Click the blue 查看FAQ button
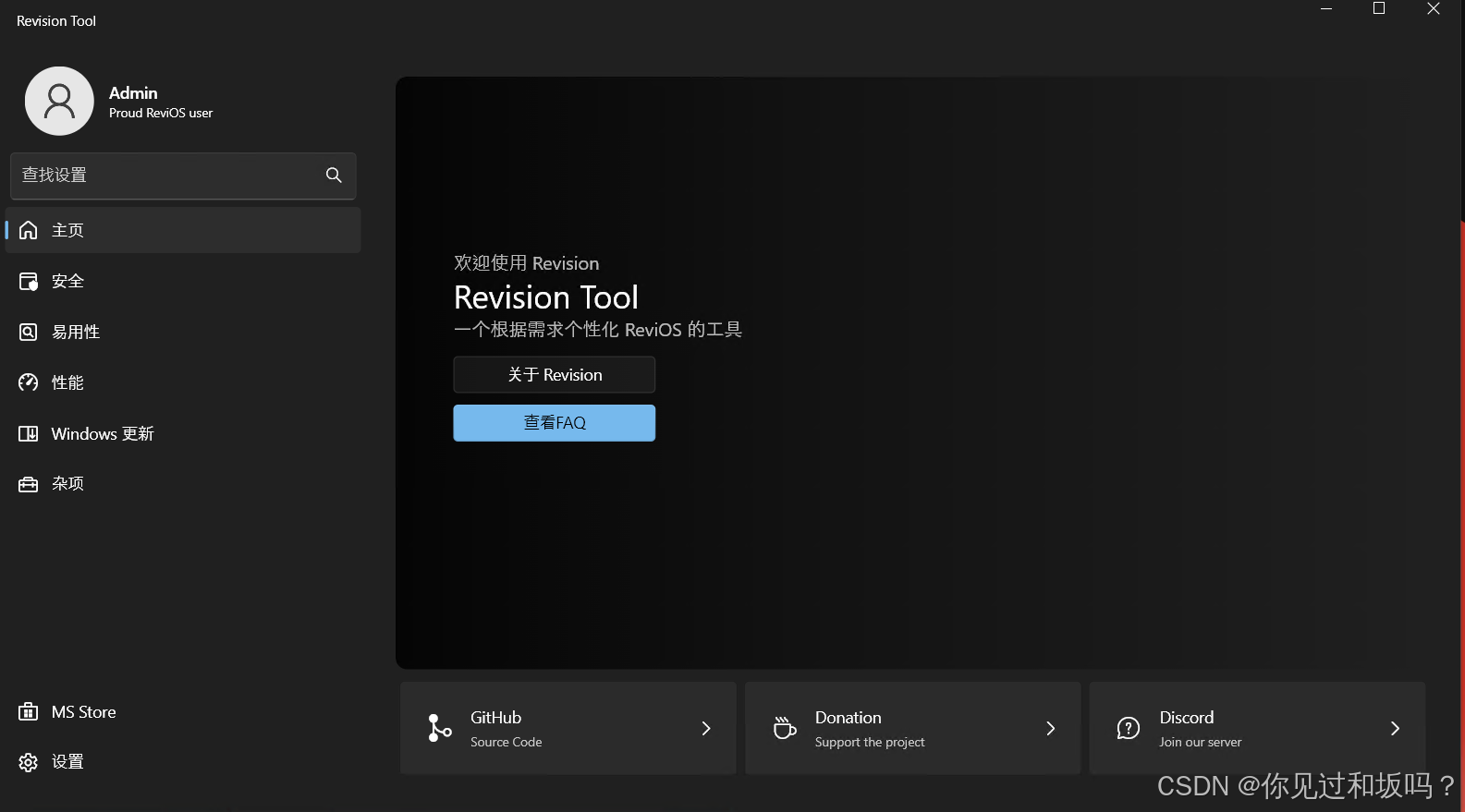 point(555,423)
